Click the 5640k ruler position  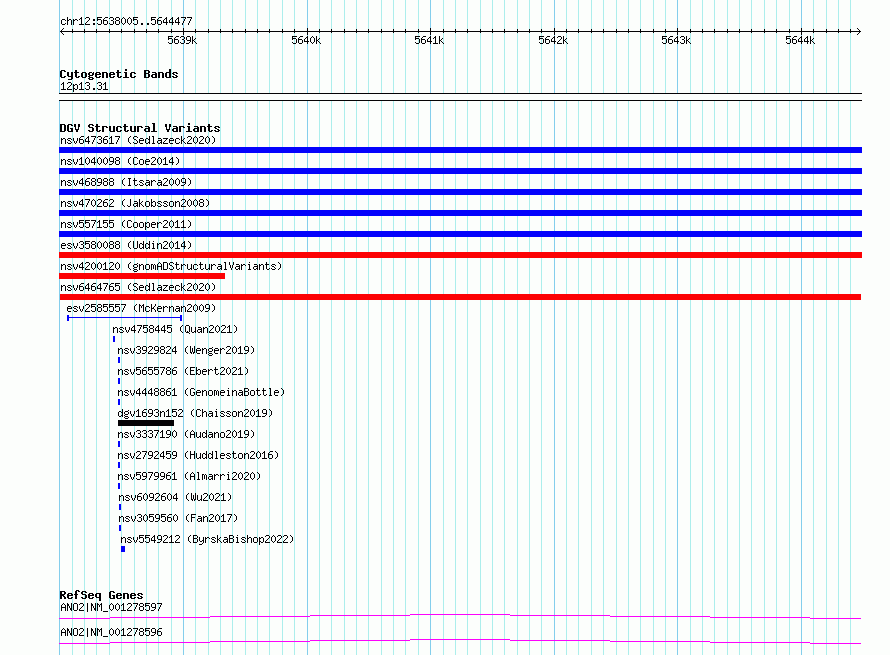[x=306, y=40]
